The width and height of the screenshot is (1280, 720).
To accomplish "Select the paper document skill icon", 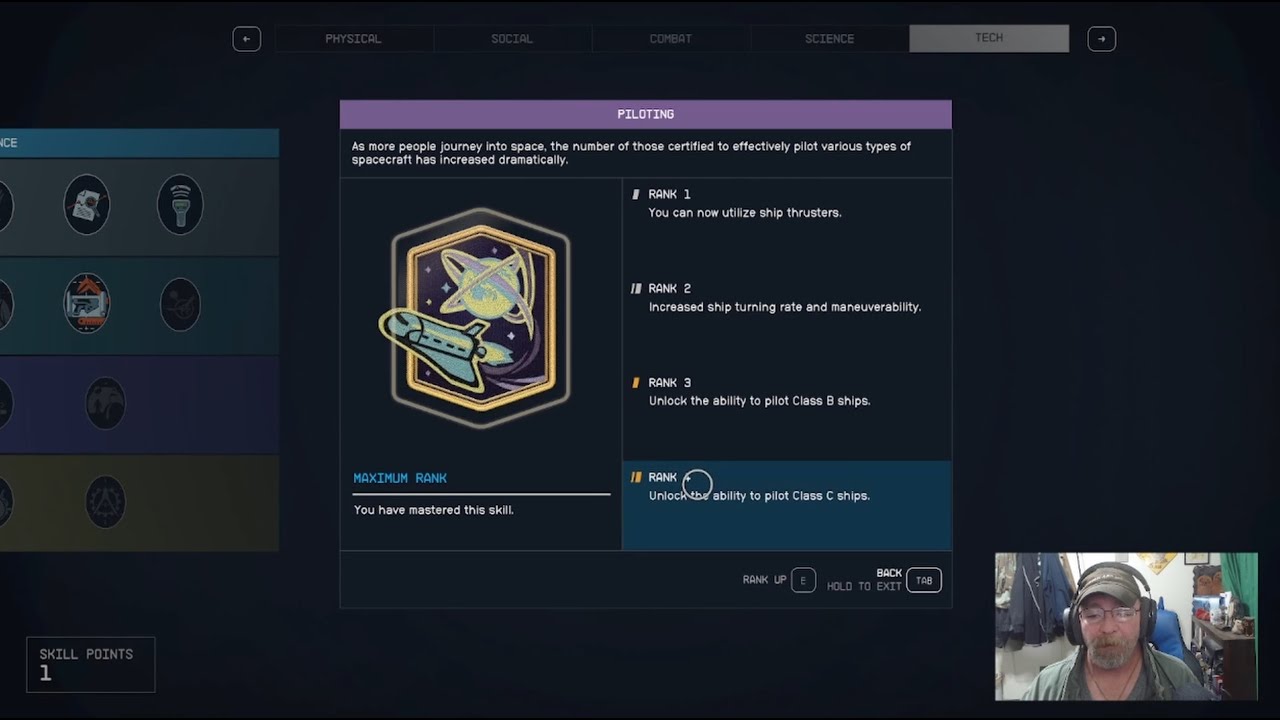I will pos(87,204).
